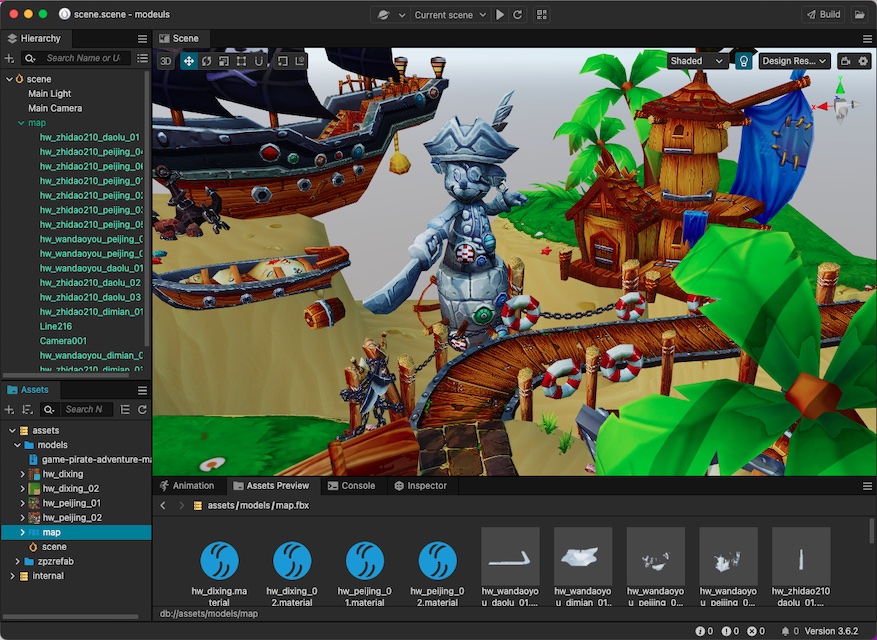Viewport: 877px width, 640px height.
Task: Select the hw_wandaoyou_dimian_01 mesh thumbnail
Action: pos(583,556)
